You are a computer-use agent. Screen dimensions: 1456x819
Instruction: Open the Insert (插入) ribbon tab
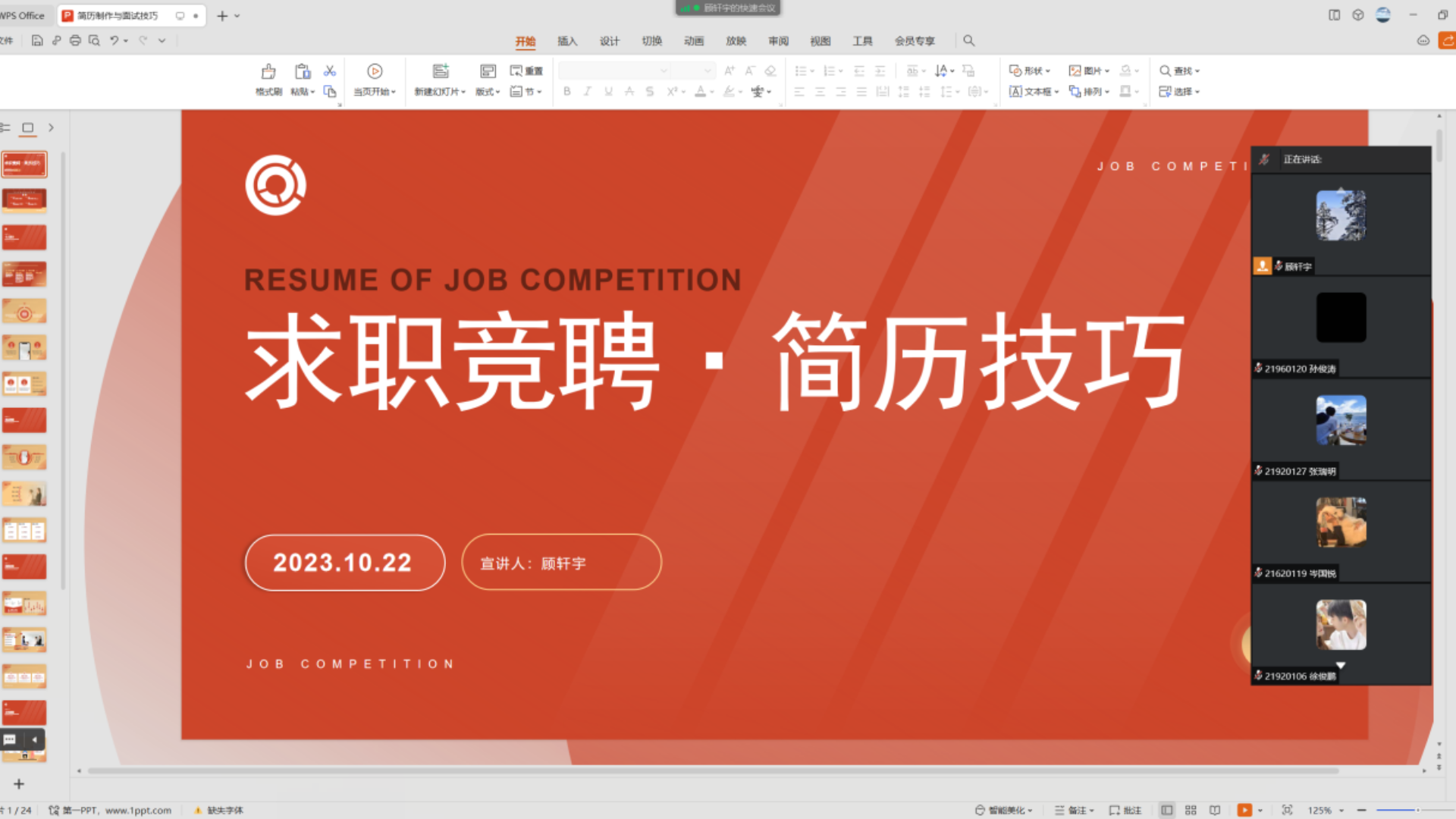[567, 41]
